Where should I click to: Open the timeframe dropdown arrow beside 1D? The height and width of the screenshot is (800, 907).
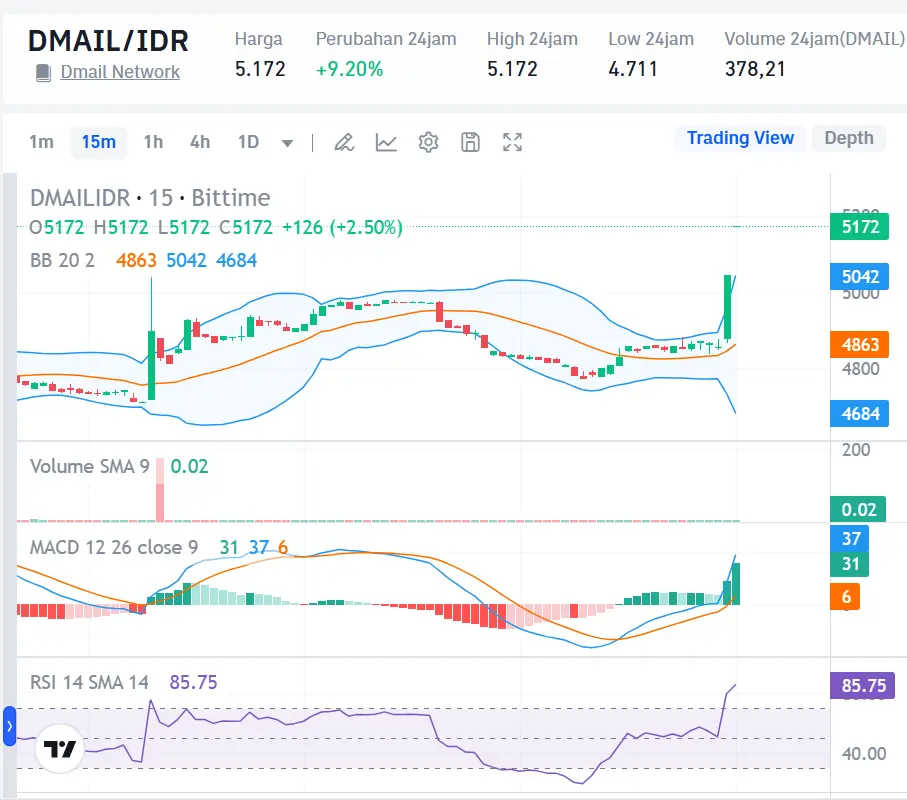click(x=287, y=142)
